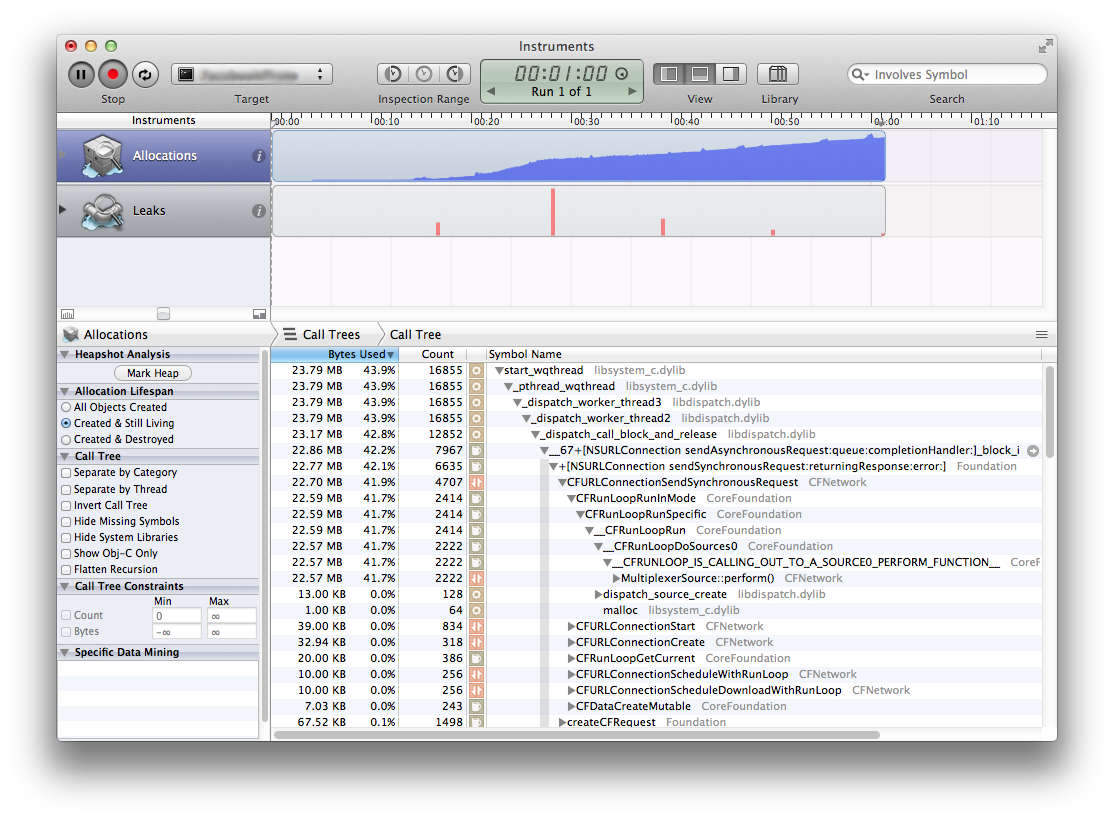The image size is (1114, 820).
Task: Enable Invert Call Tree checkbox
Action: tap(66, 505)
